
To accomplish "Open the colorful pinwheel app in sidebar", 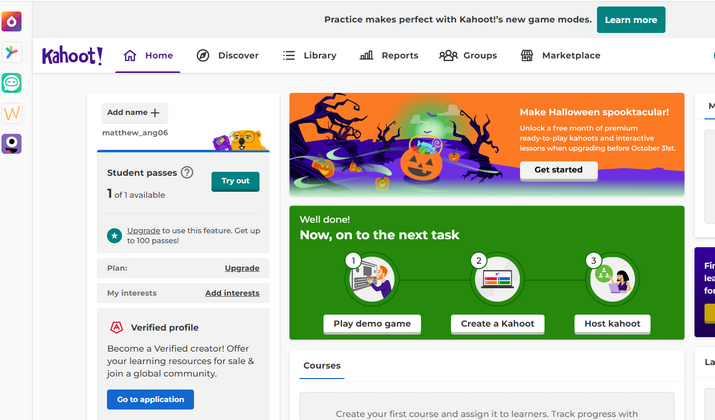I will [x=11, y=52].
